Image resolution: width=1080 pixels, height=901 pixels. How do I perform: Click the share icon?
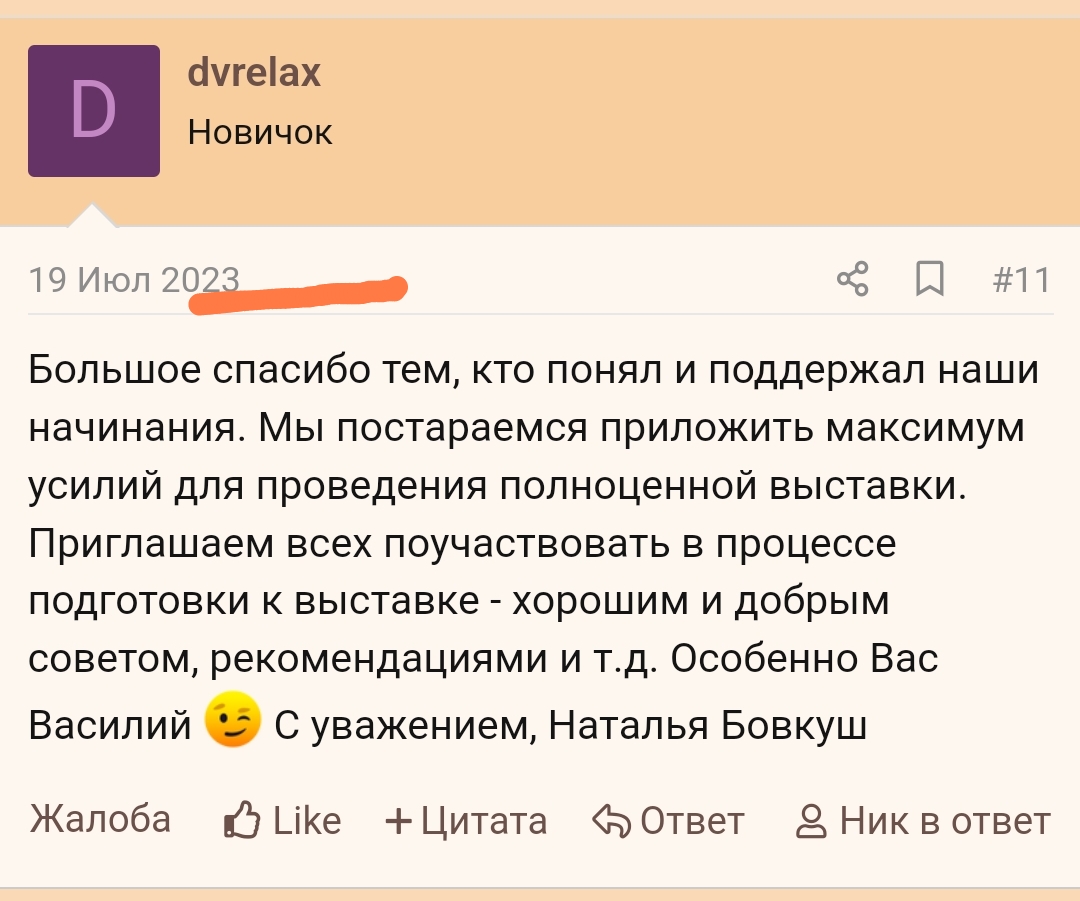[852, 280]
